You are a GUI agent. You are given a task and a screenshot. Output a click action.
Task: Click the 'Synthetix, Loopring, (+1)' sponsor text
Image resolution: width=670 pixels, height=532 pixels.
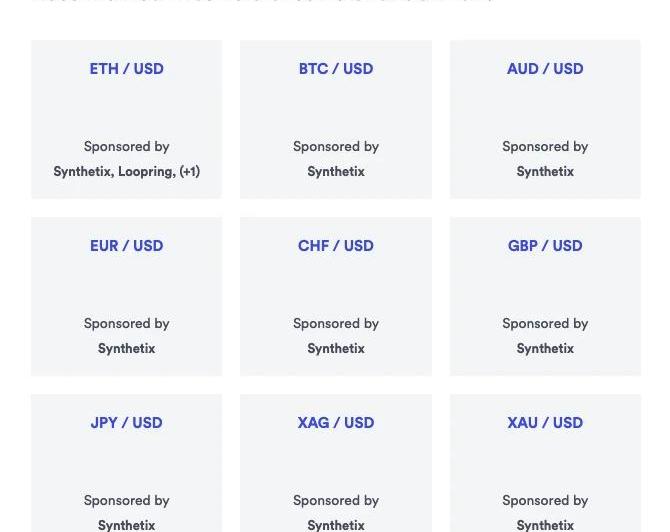click(x=126, y=172)
